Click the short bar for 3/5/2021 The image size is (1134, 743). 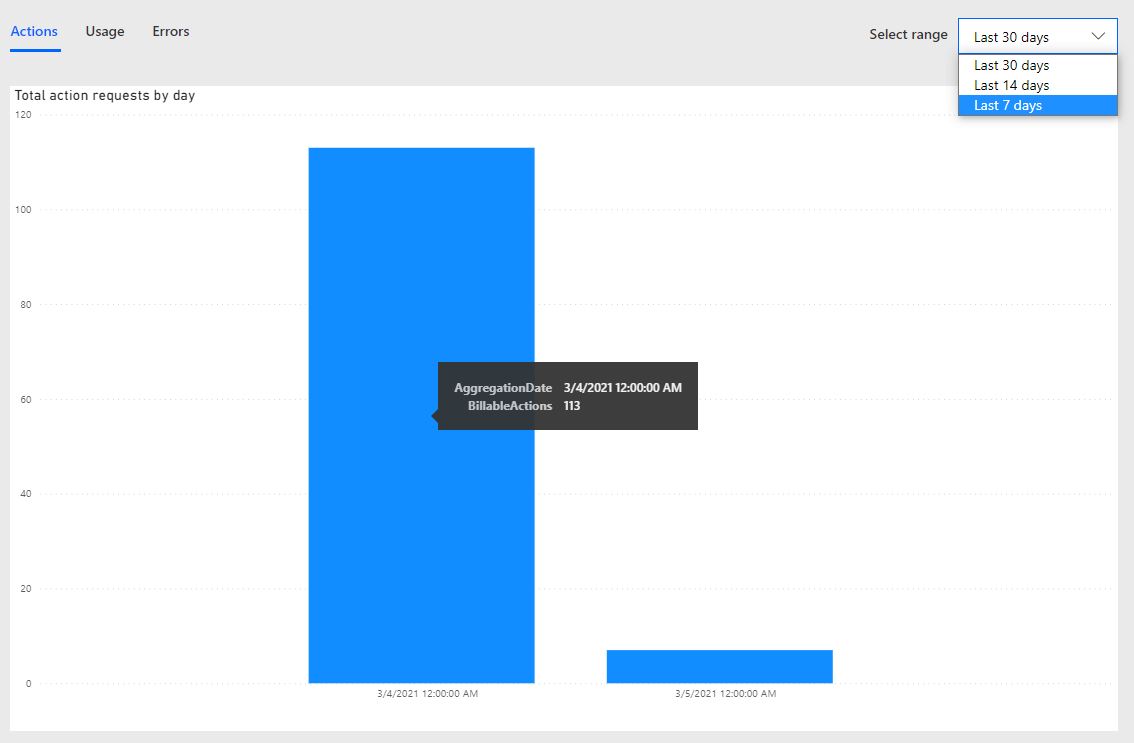click(x=719, y=665)
